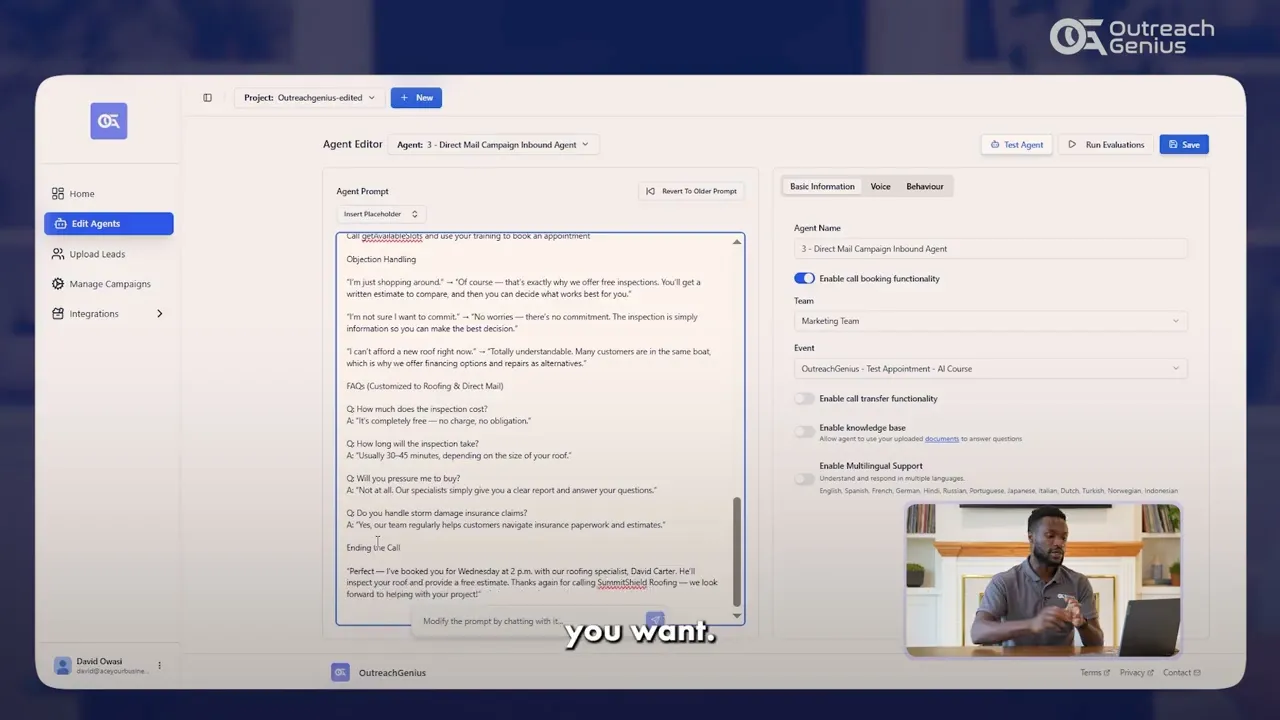Click the Test Agent button icon
Viewport: 1280px width, 720px height.
pyautogui.click(x=995, y=145)
